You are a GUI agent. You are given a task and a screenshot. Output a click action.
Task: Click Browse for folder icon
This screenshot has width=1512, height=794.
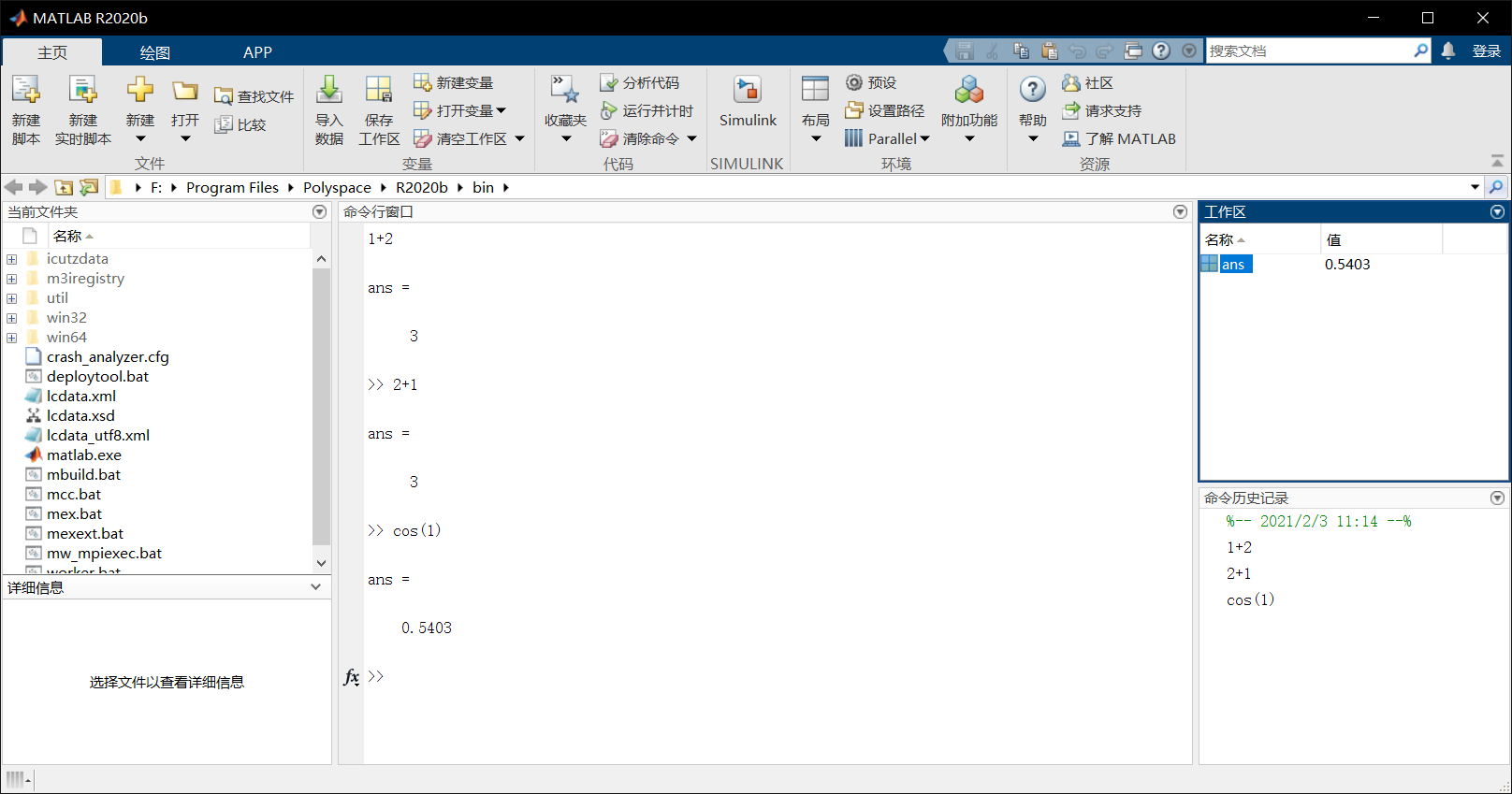click(89, 187)
